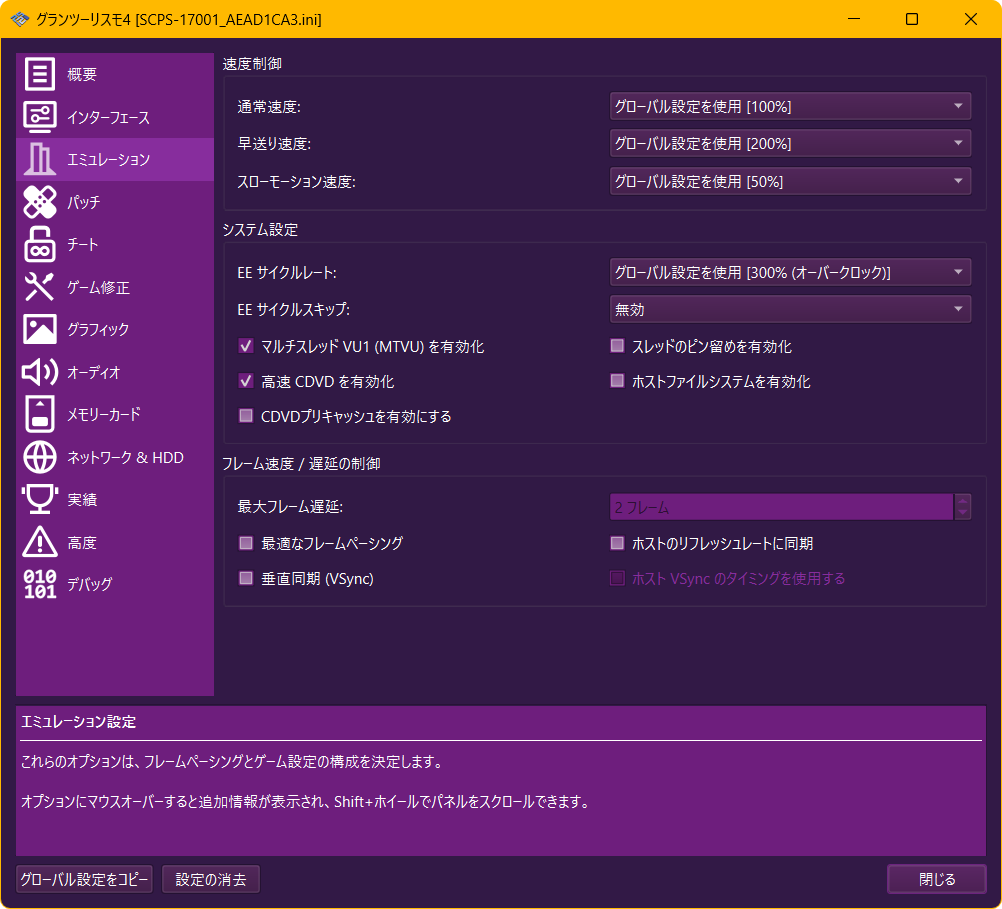Screen dimensions: 1002x909
Task: Click the 設定の消去 button
Action: [211, 880]
